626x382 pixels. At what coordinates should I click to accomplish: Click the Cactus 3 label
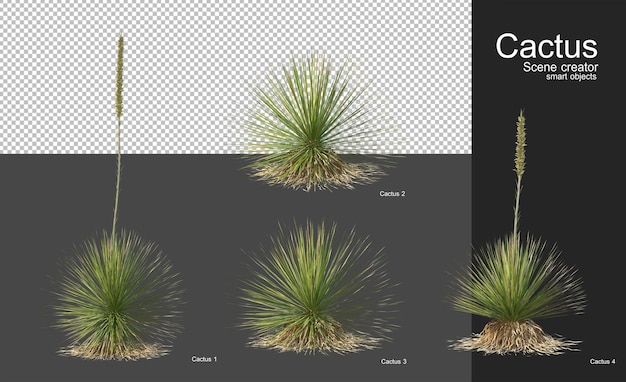(x=394, y=362)
